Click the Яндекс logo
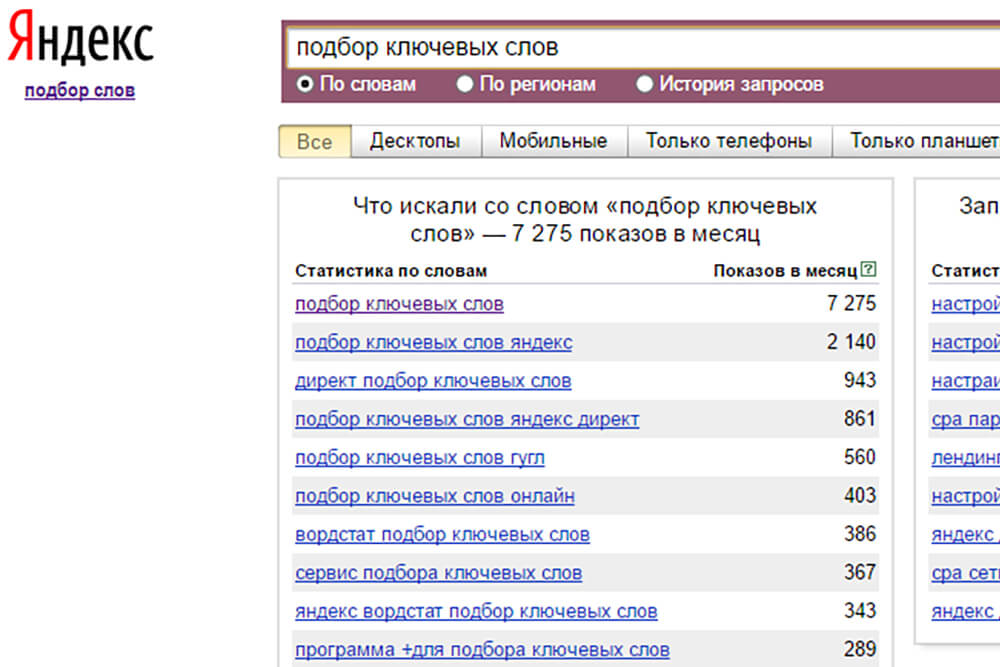This screenshot has width=1000, height=667. [x=80, y=38]
